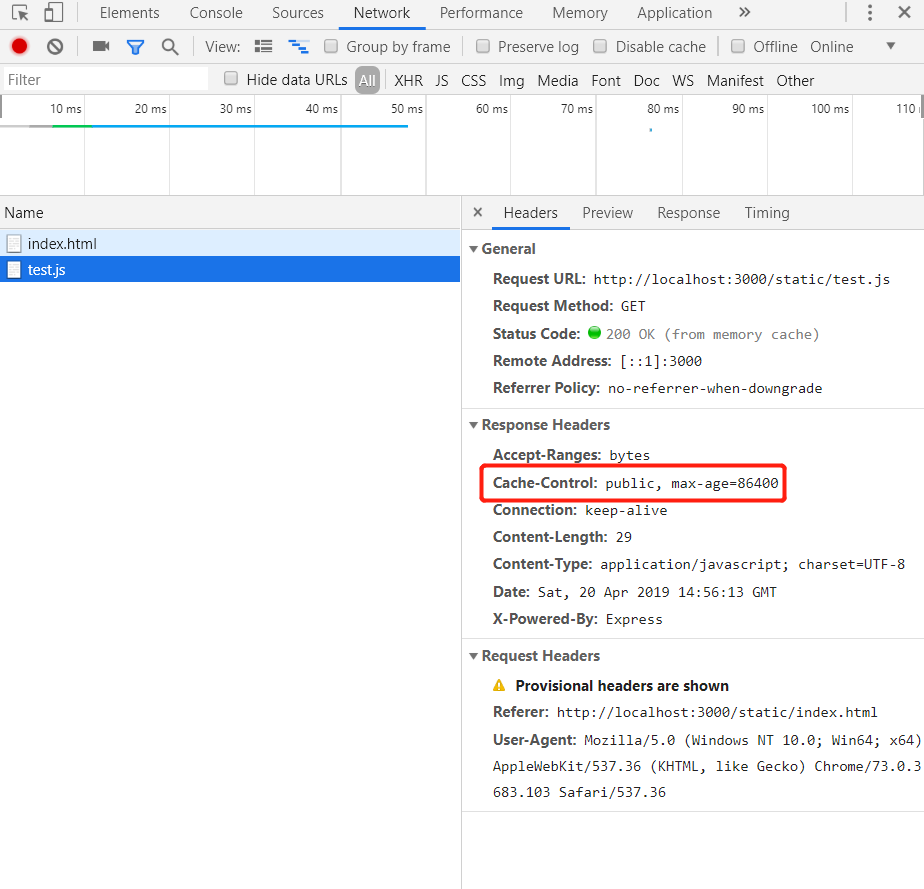Select the Network tab
924x889 pixels.
[382, 13]
